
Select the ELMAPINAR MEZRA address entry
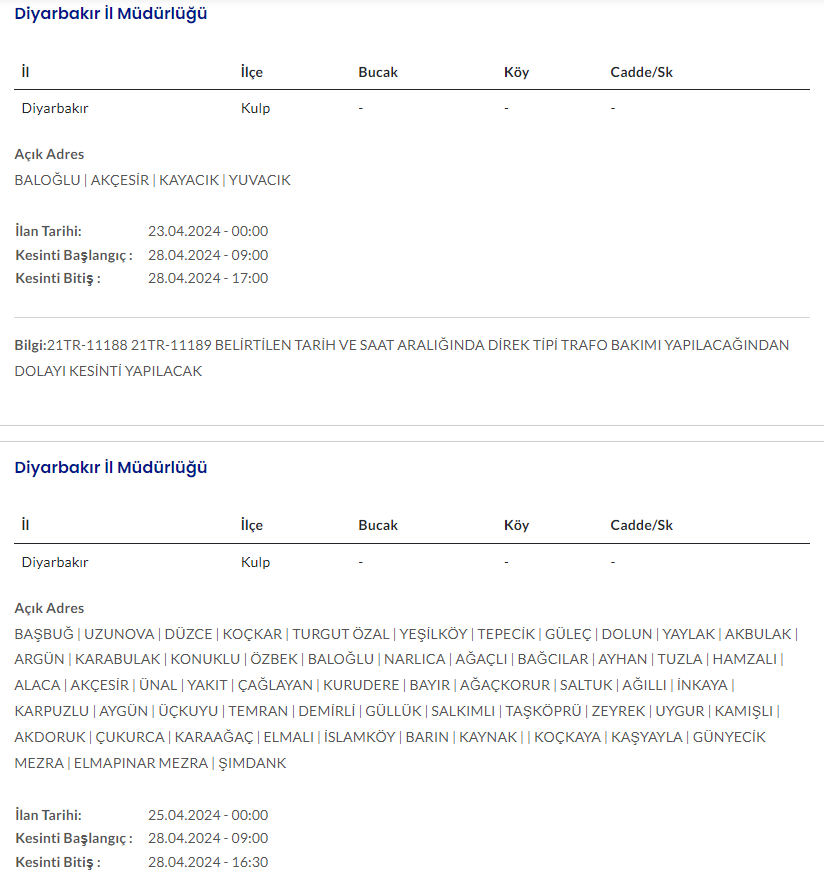click(139, 763)
